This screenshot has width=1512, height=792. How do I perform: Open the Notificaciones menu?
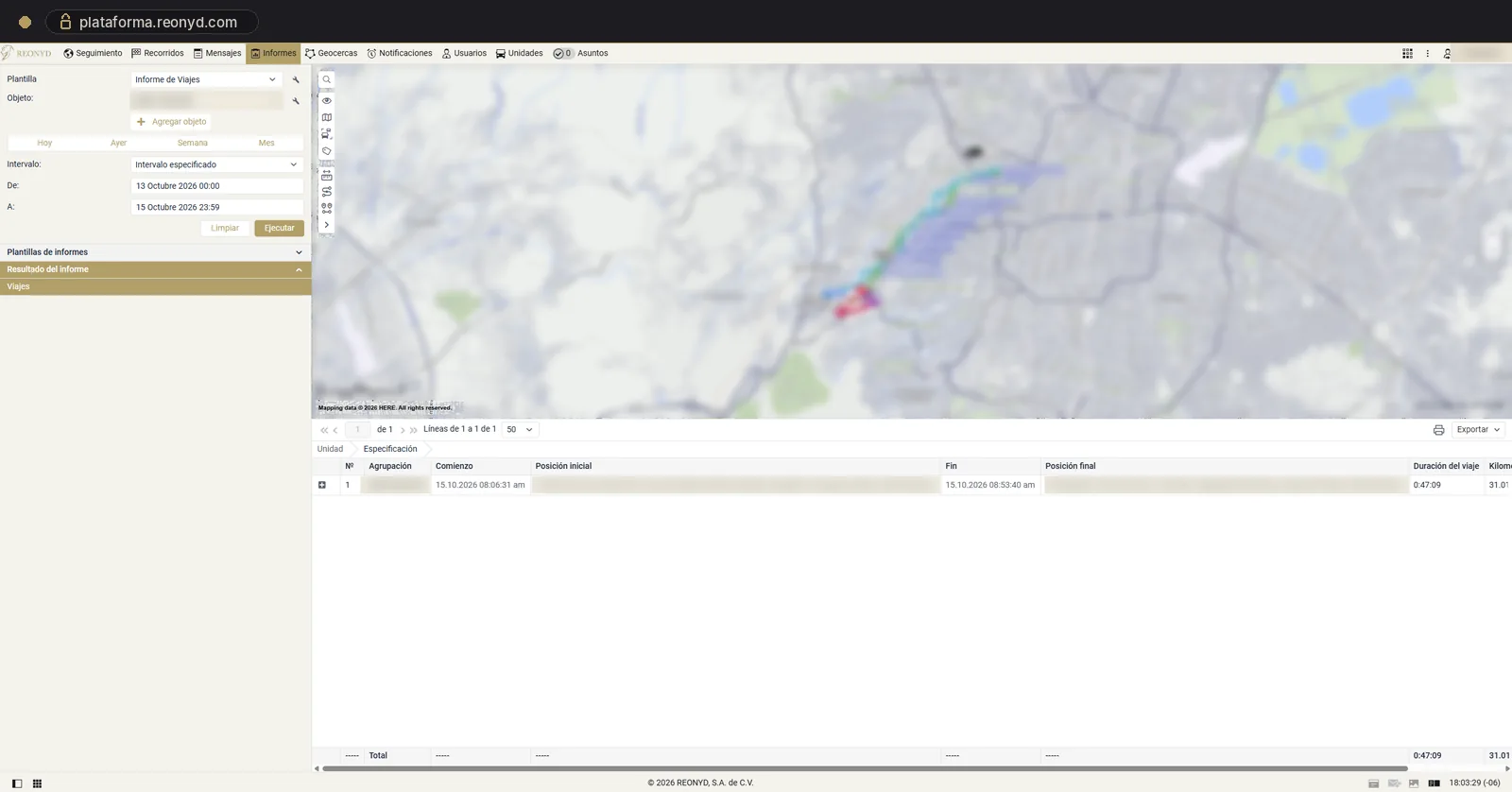click(400, 53)
